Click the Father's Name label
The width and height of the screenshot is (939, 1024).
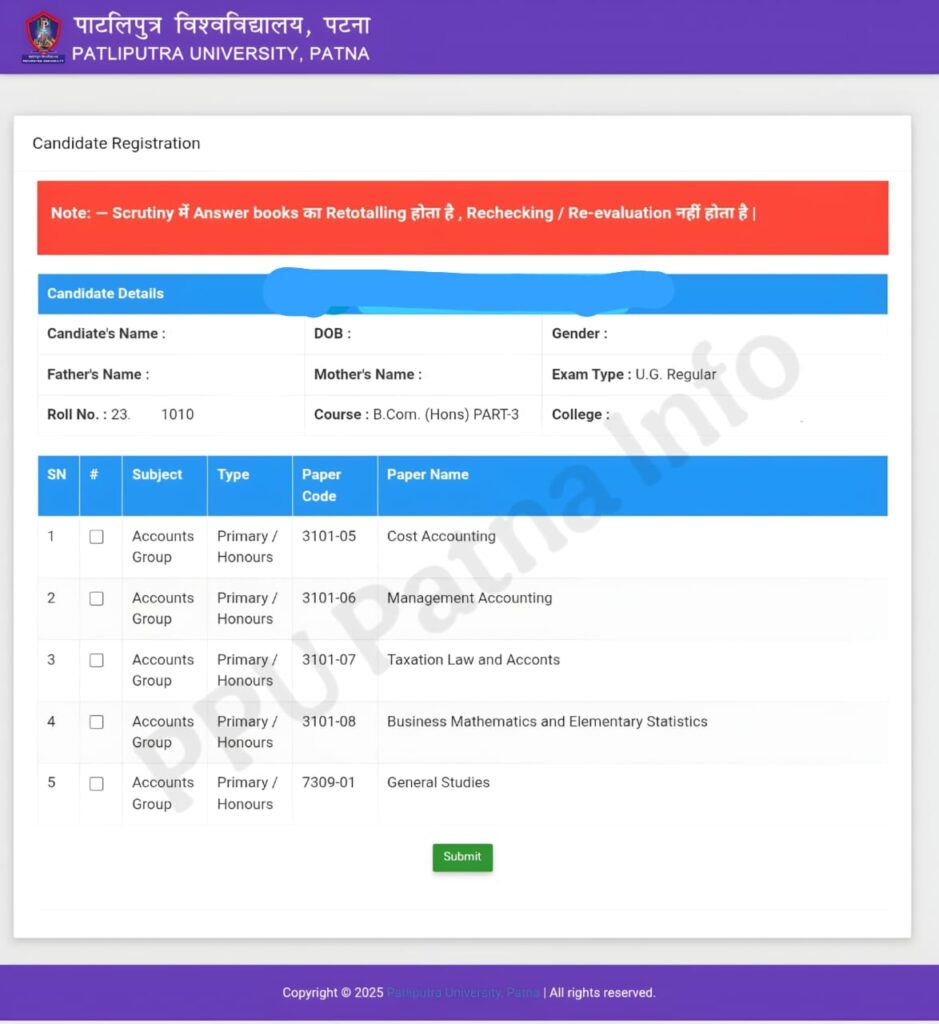click(x=98, y=374)
